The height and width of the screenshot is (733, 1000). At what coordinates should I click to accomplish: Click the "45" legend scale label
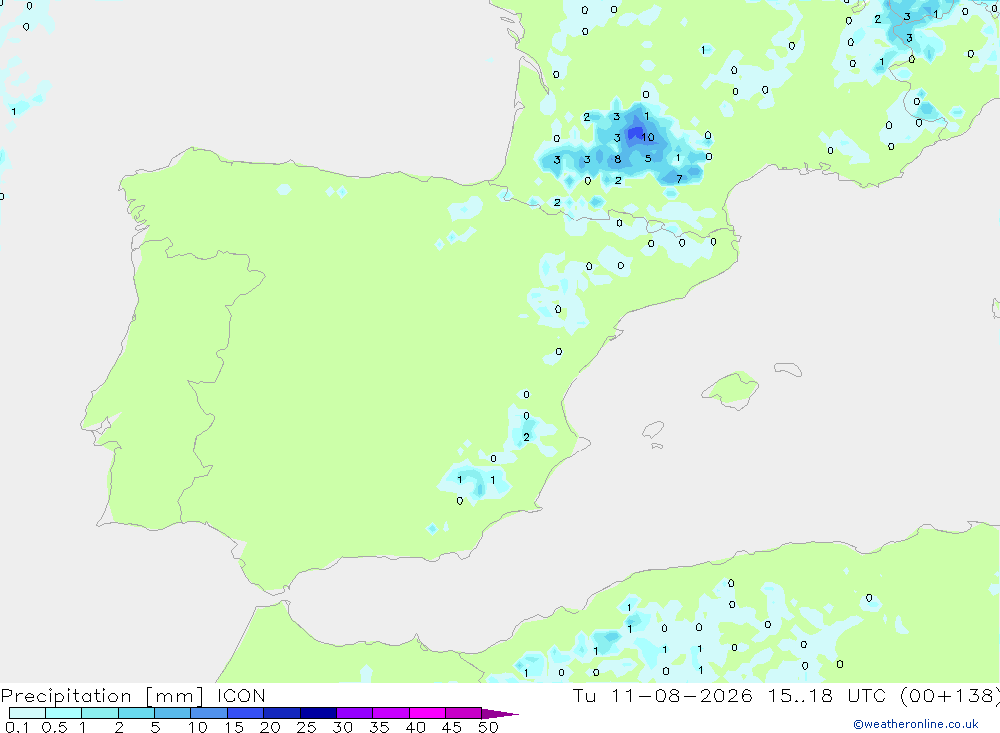coord(452,727)
